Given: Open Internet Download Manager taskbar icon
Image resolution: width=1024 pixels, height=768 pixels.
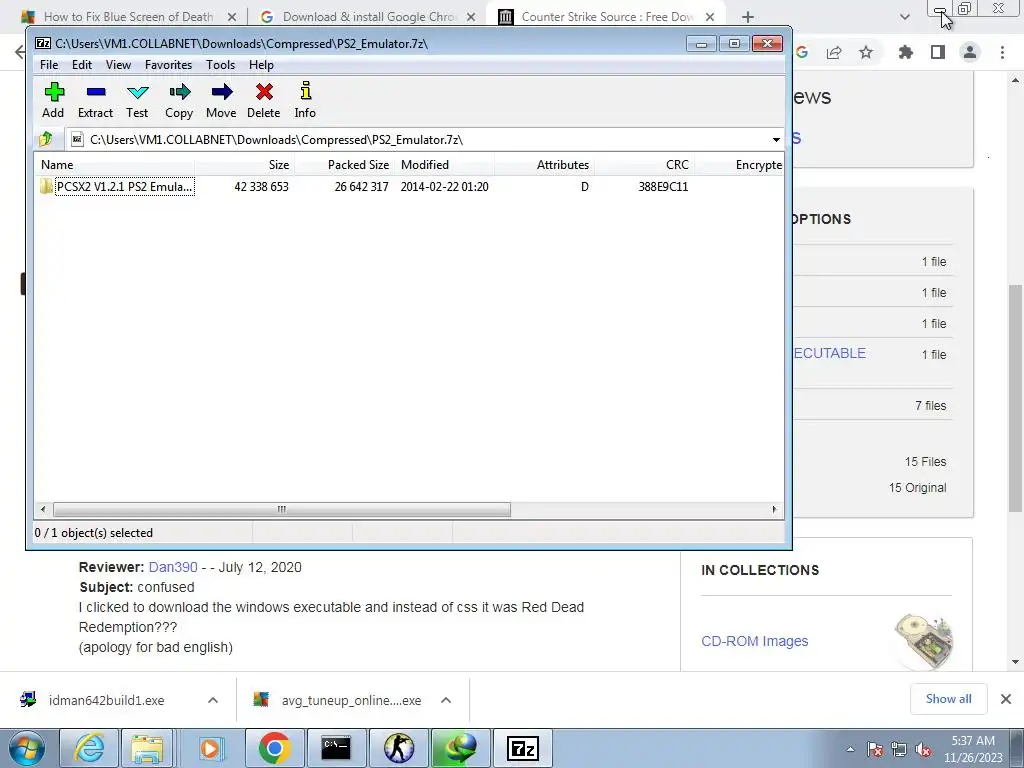Looking at the screenshot, I should pos(460,748).
